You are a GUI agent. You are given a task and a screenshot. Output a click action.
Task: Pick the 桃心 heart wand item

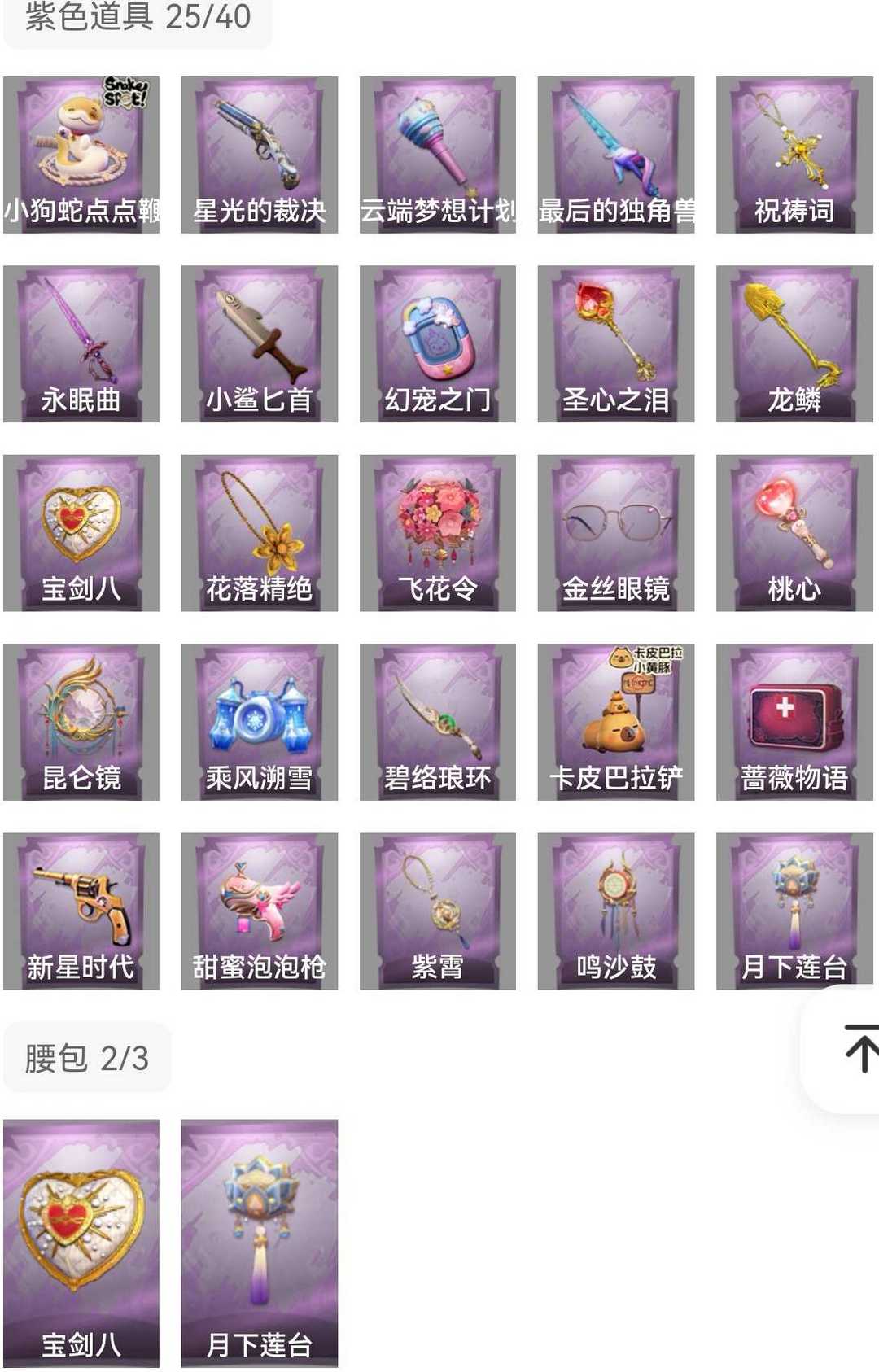click(x=794, y=533)
